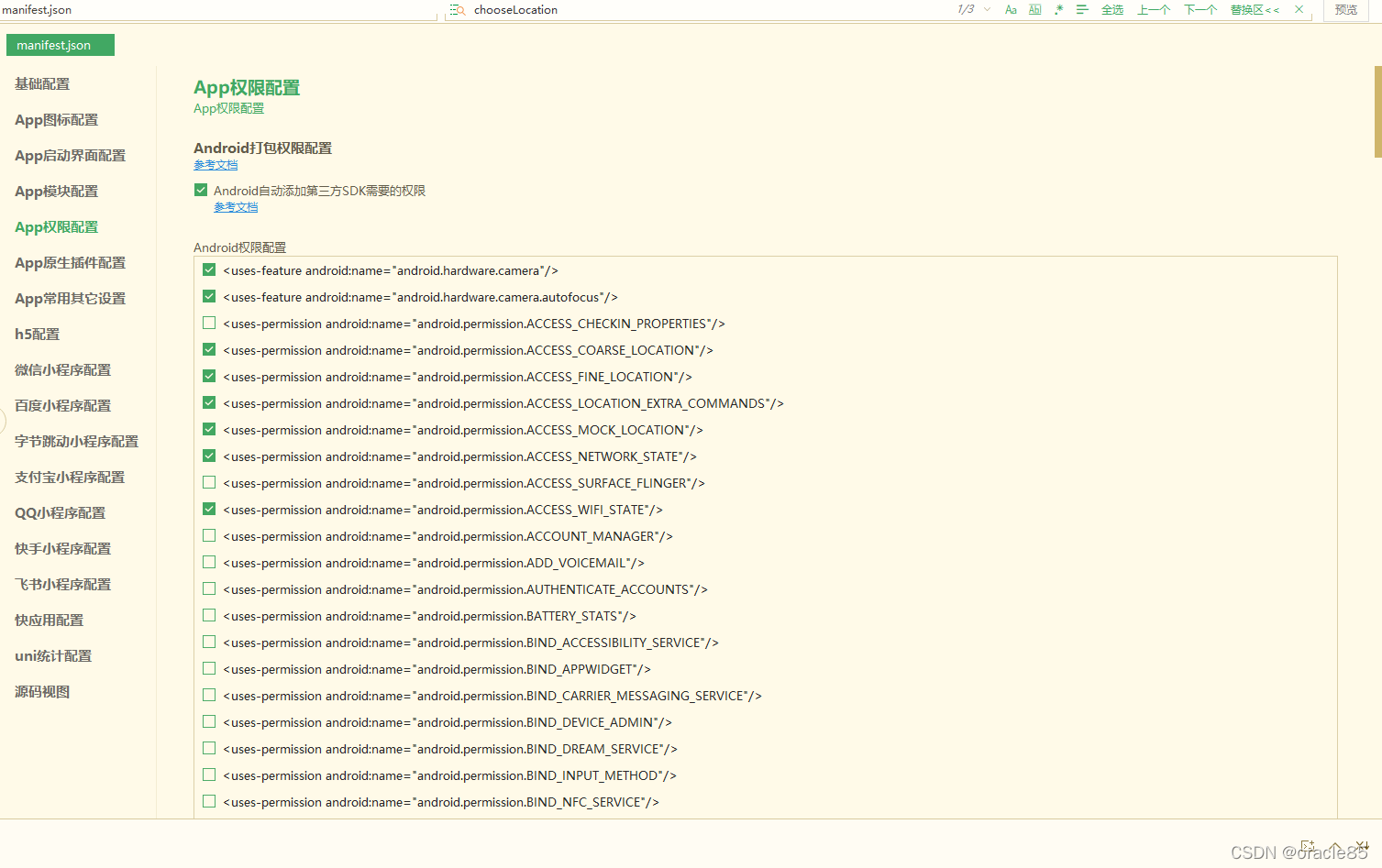This screenshot has height=868, width=1382.
Task: Click the 预览 preview button
Action: click(x=1346, y=10)
